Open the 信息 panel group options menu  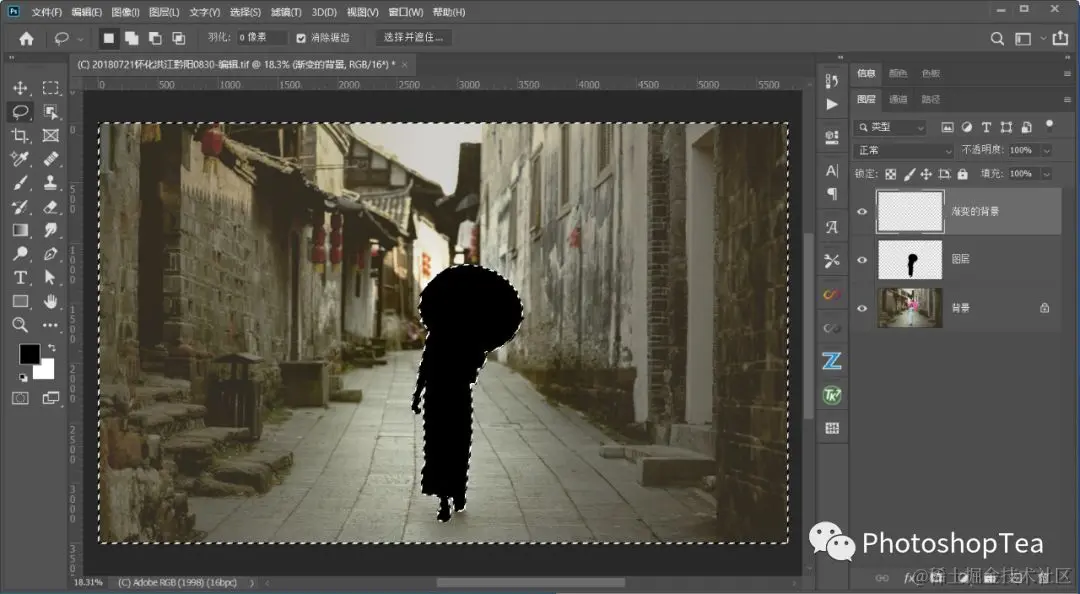click(1067, 74)
